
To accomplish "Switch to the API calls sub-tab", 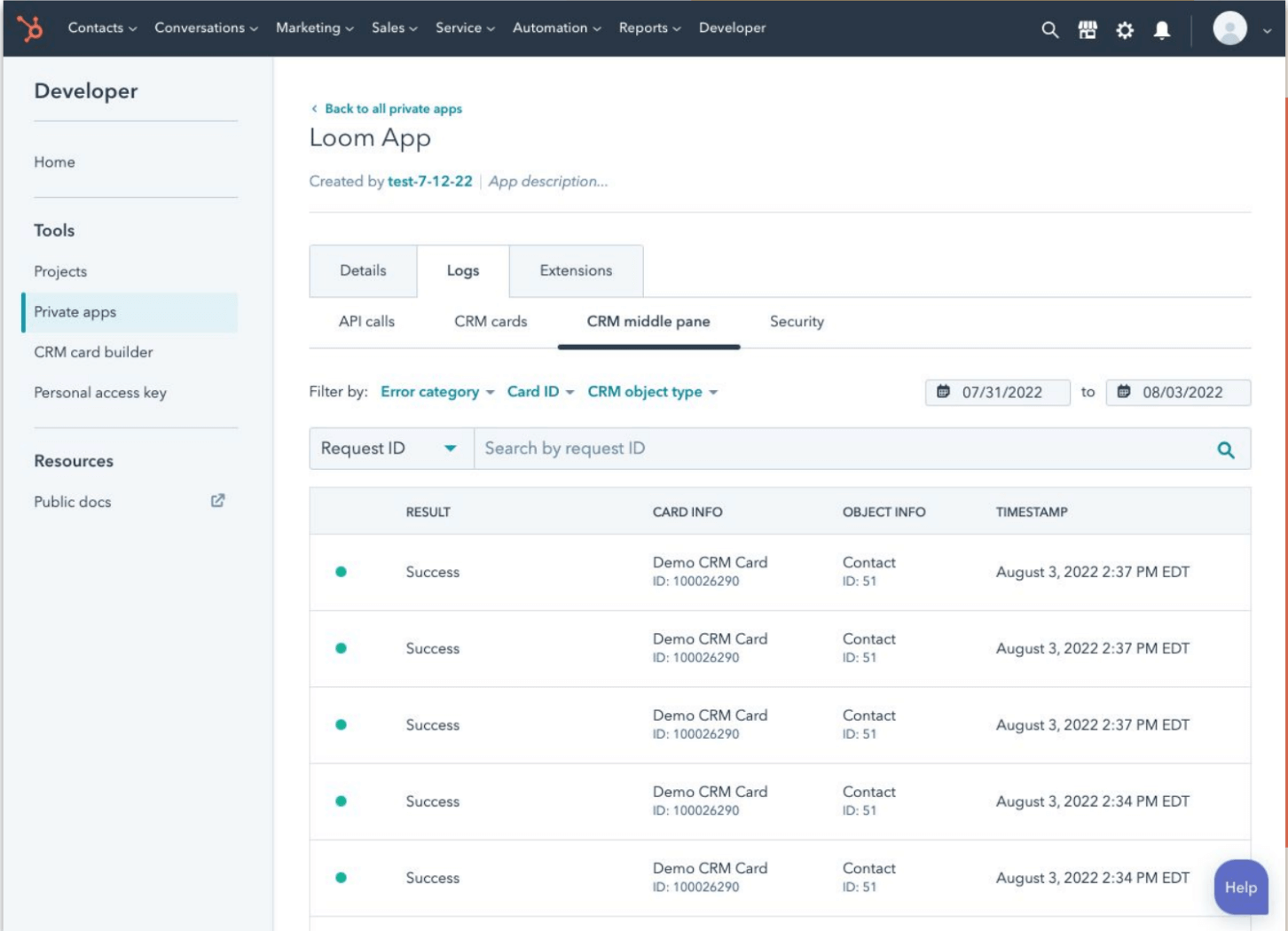I will click(366, 322).
